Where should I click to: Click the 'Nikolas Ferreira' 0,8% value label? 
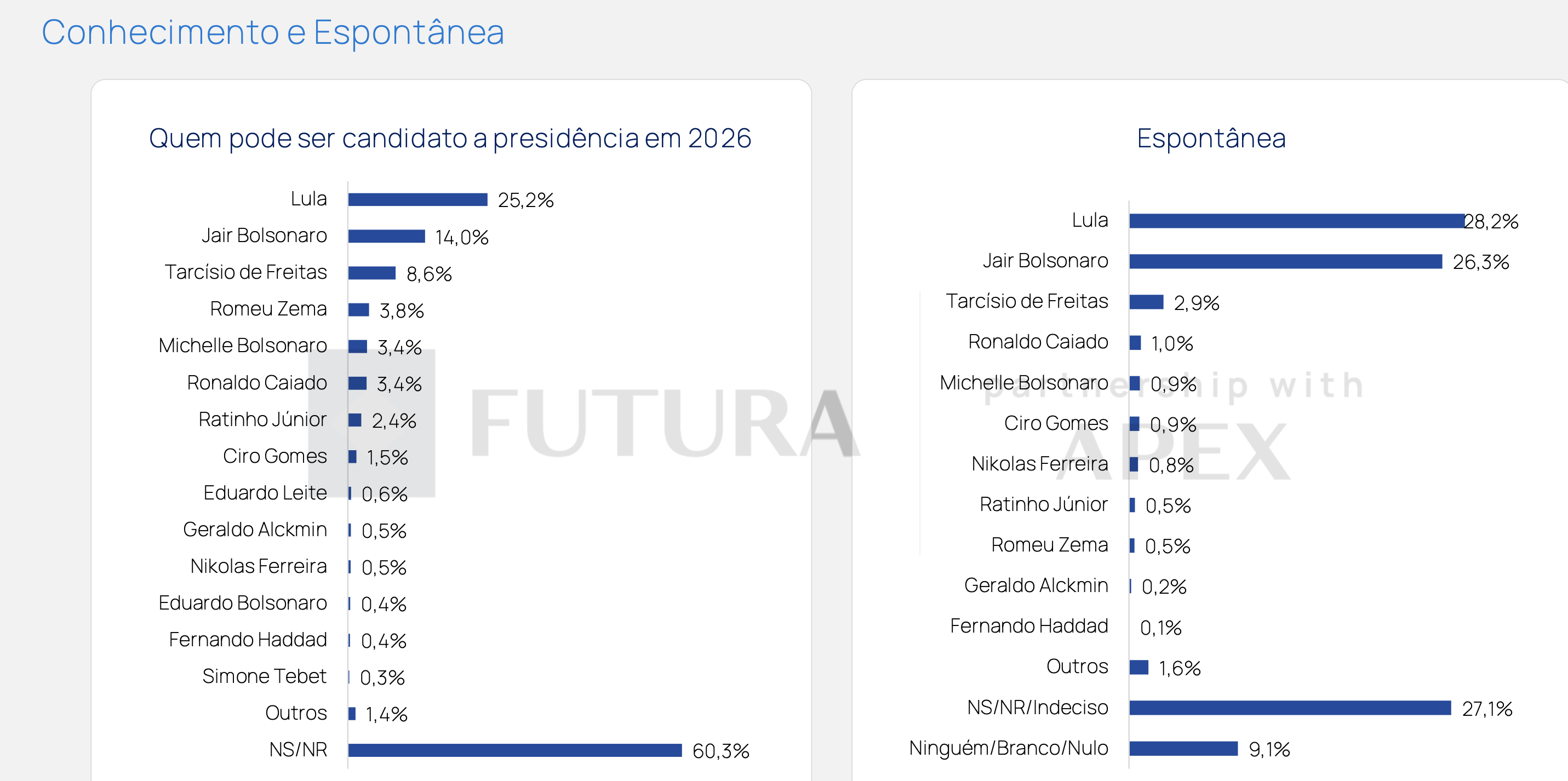click(1171, 465)
